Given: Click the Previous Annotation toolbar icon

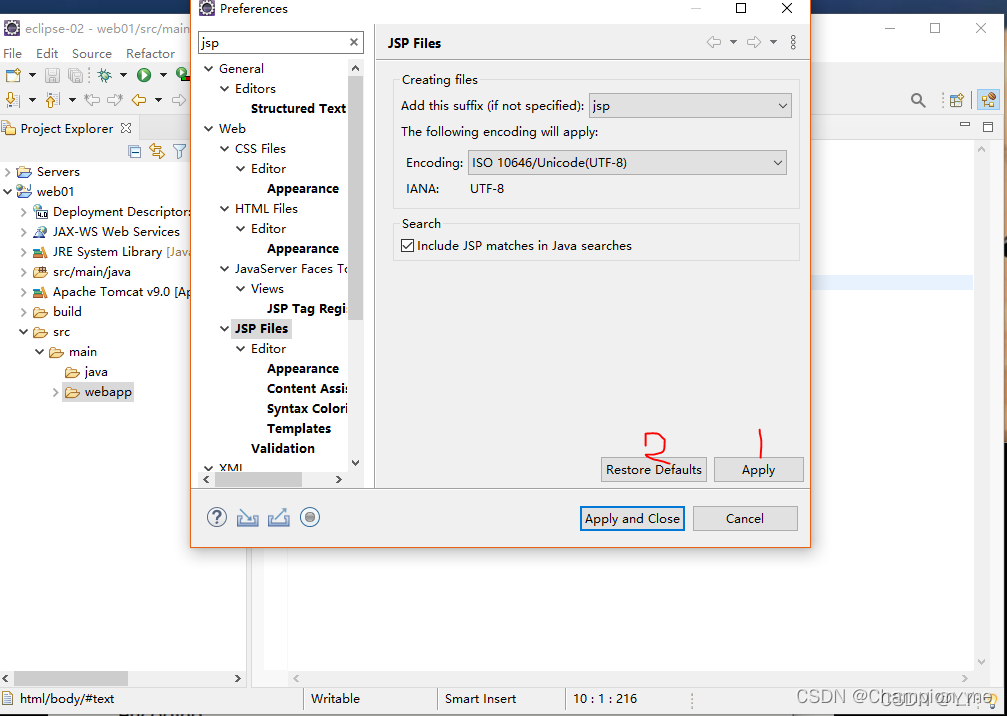Looking at the screenshot, I should (x=53, y=100).
